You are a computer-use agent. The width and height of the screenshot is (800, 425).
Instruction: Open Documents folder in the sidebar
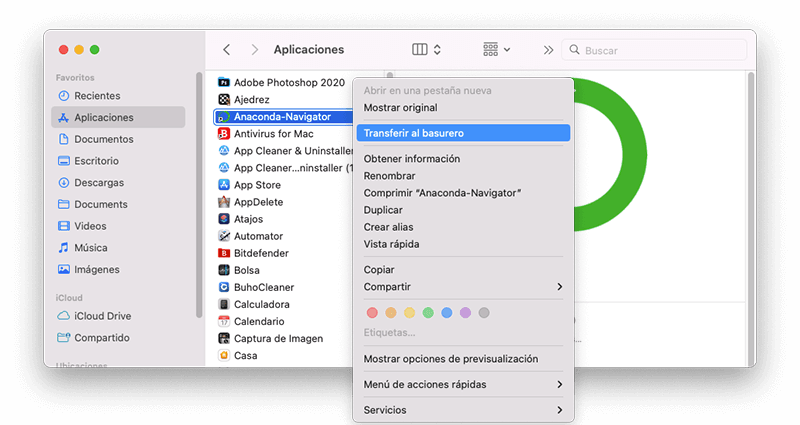118,204
